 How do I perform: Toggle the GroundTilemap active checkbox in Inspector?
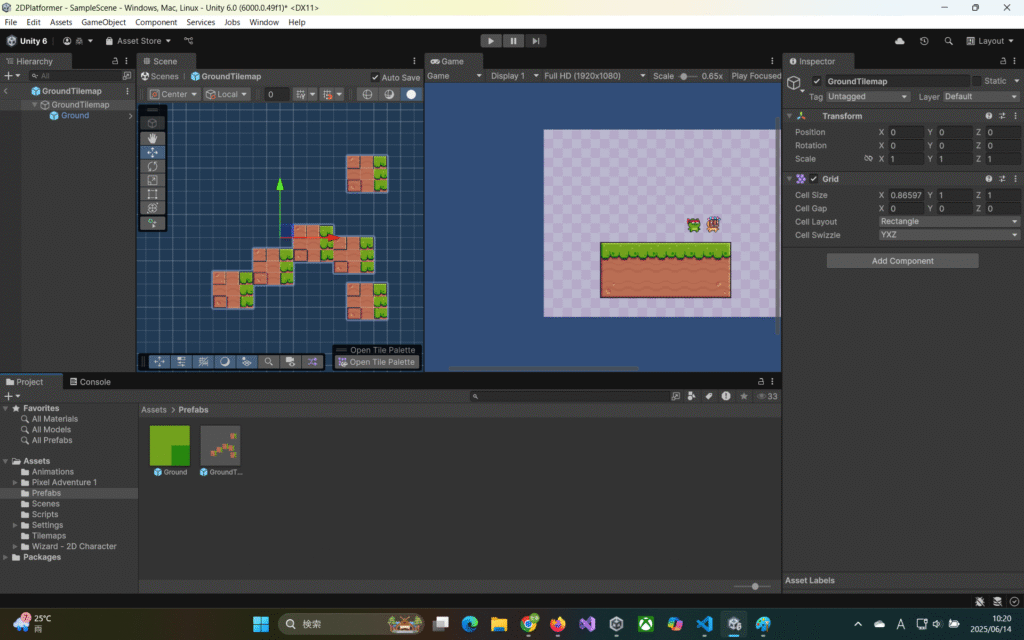(x=816, y=81)
